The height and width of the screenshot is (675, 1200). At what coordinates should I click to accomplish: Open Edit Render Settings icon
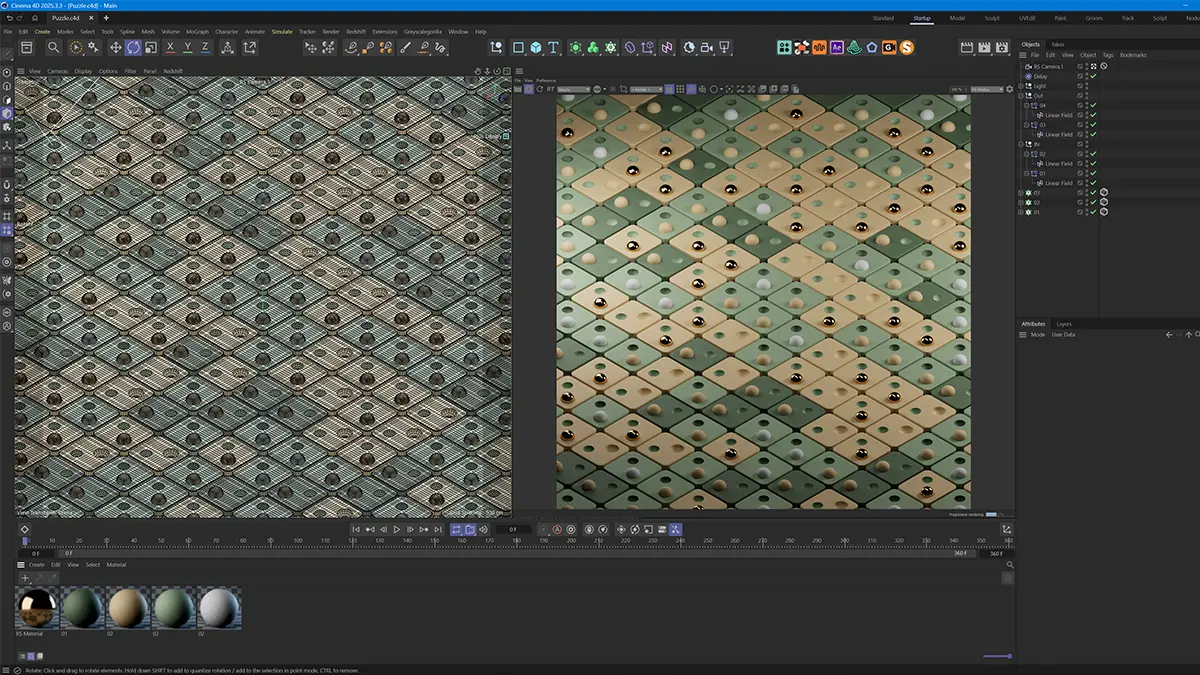click(1003, 48)
